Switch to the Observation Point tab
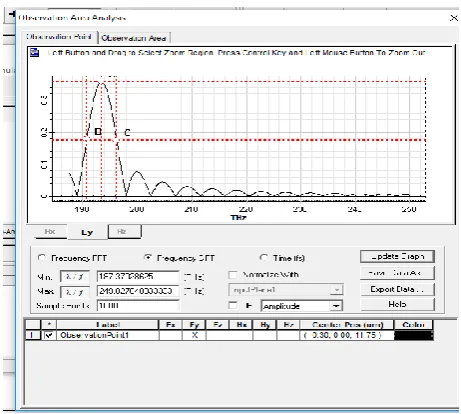This screenshot has height=414, width=461. tap(59, 37)
